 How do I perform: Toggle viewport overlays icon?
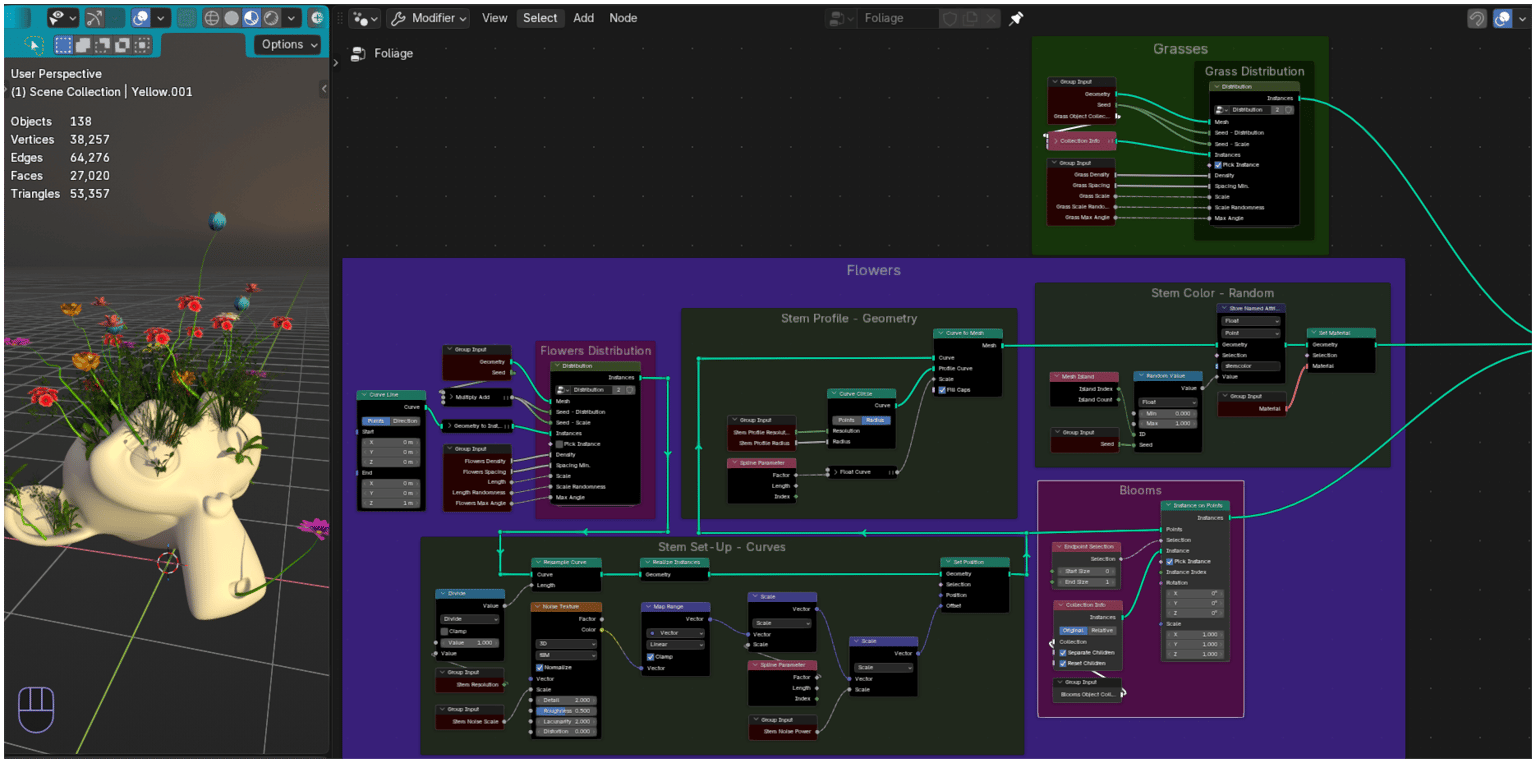[140, 18]
